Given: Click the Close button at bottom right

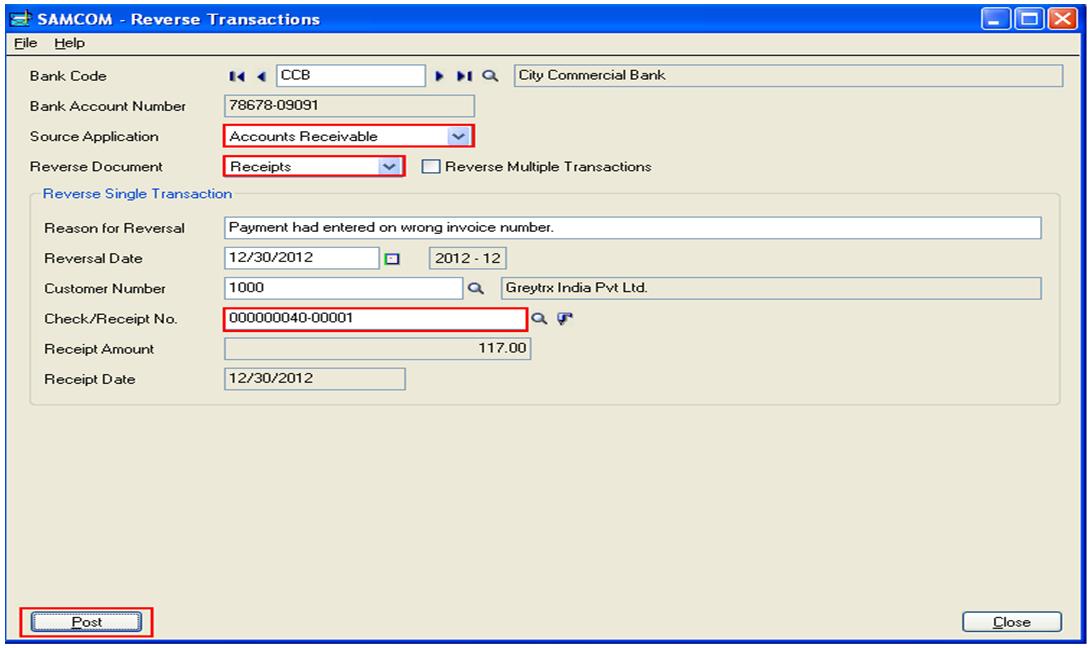Looking at the screenshot, I should point(1012,622).
